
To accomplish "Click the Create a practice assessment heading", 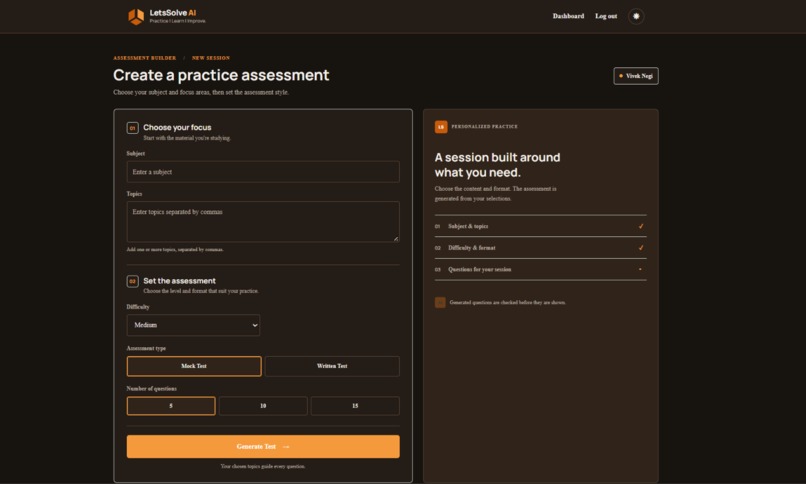I will click(x=221, y=75).
